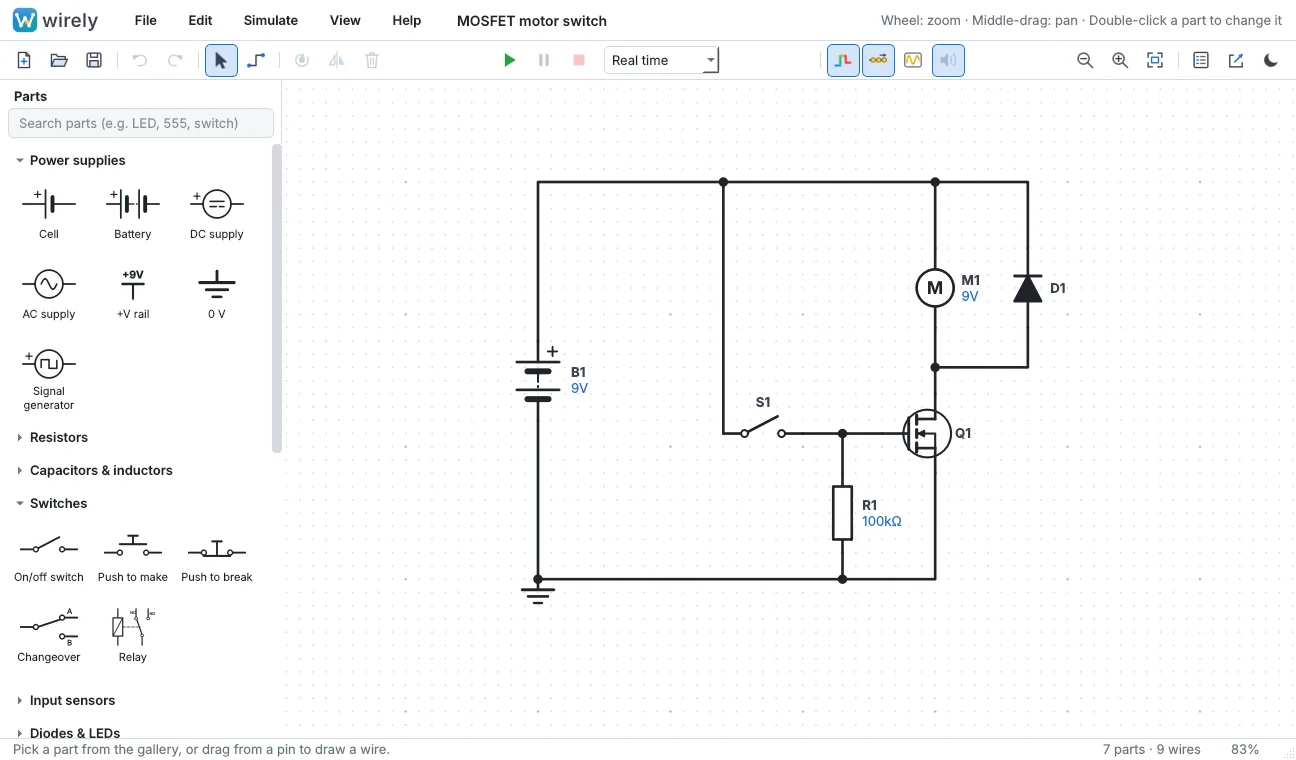Screen dimensions: 1296x760
Task: Pick the Battery part from the gallery
Action: [x=133, y=213]
